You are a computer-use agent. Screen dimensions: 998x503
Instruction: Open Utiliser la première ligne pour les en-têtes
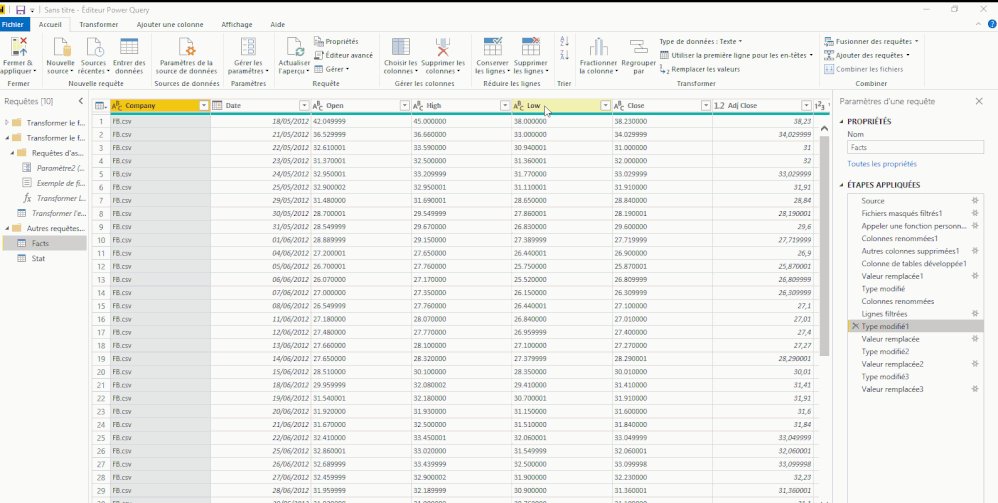(x=736, y=55)
